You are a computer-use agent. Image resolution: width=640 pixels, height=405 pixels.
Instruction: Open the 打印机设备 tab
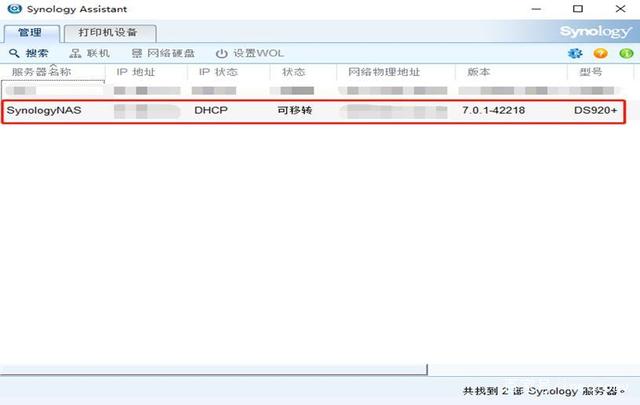(110, 33)
